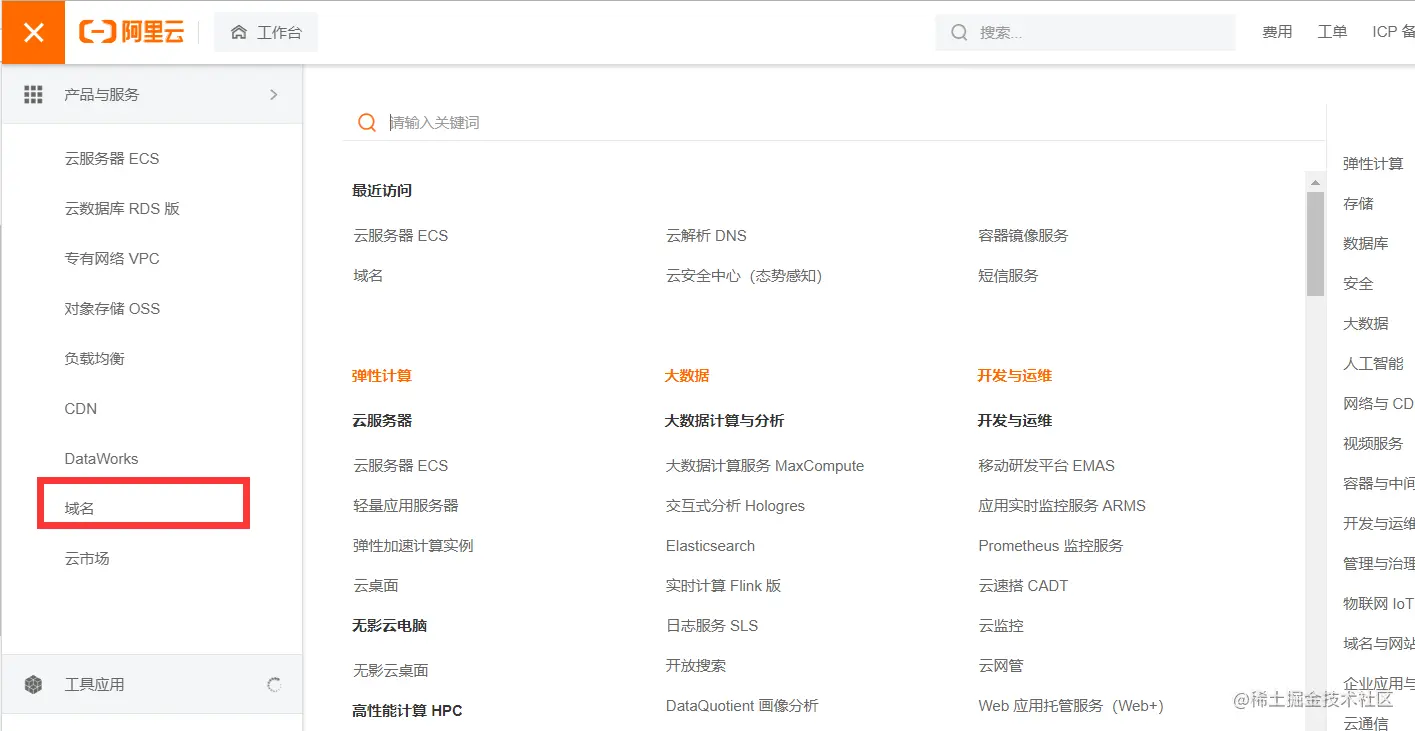Open 交互式分析 Hologres

click(x=735, y=505)
